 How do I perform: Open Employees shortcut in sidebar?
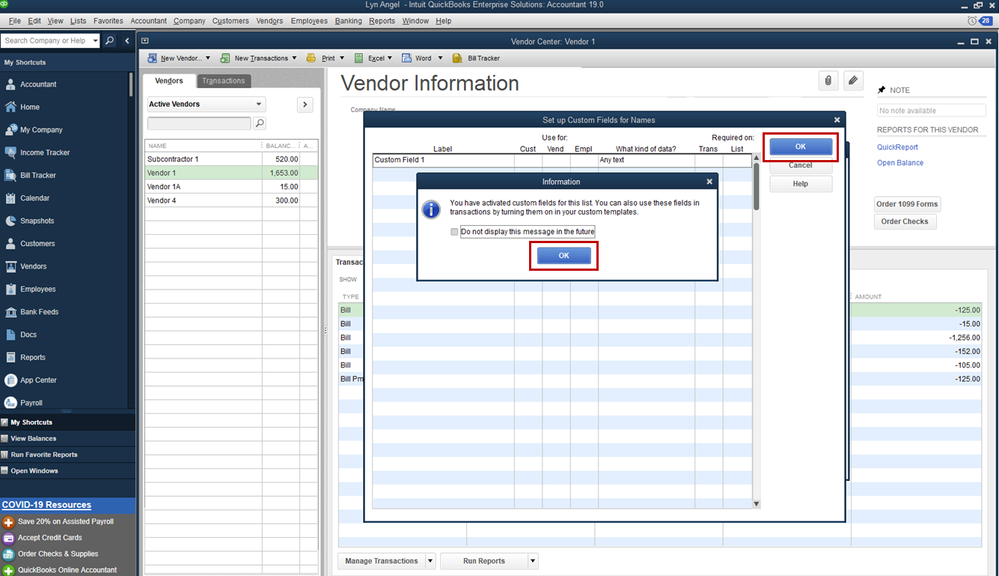point(38,289)
